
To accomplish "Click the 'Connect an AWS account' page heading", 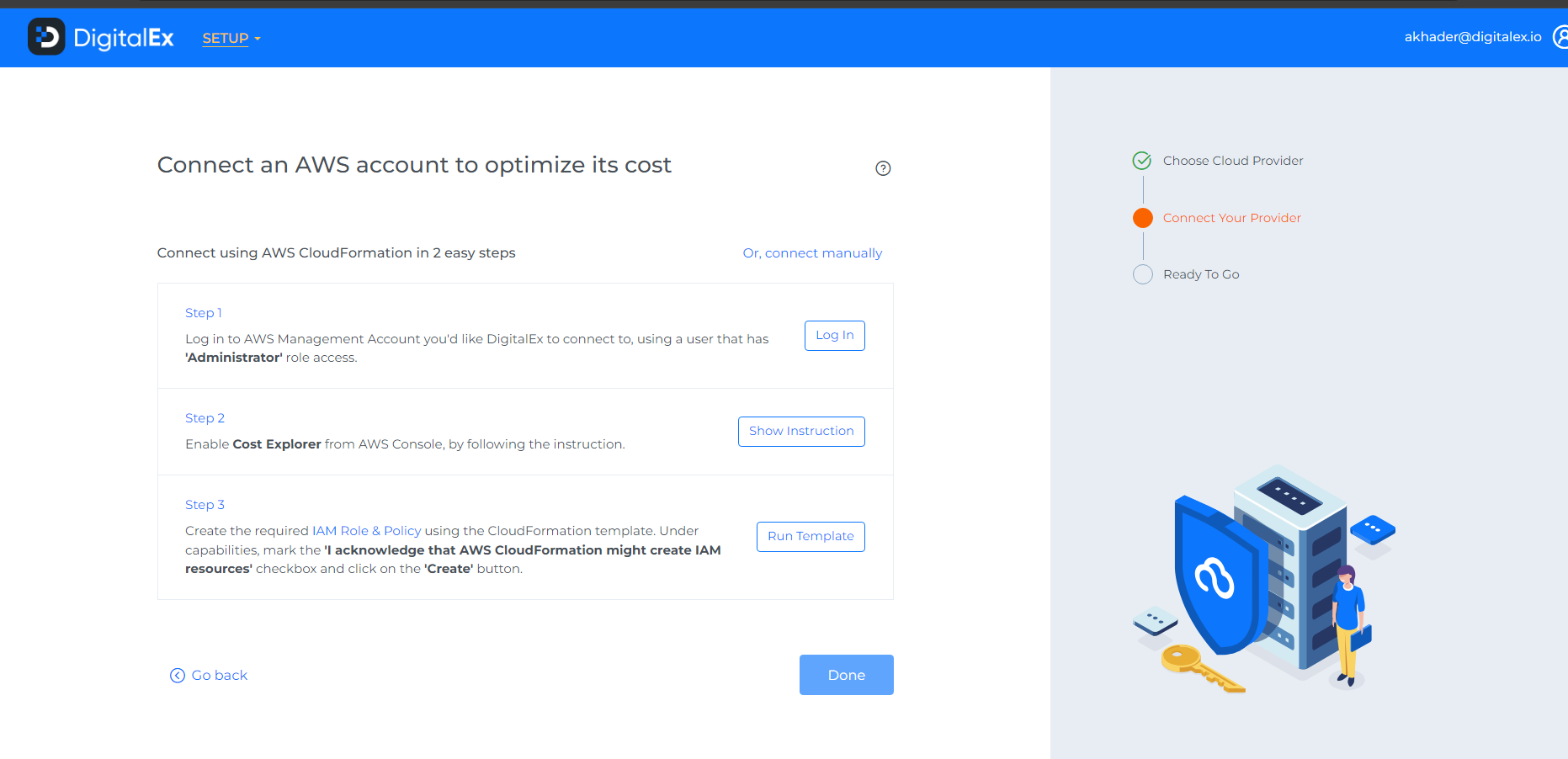I will pyautogui.click(x=414, y=165).
